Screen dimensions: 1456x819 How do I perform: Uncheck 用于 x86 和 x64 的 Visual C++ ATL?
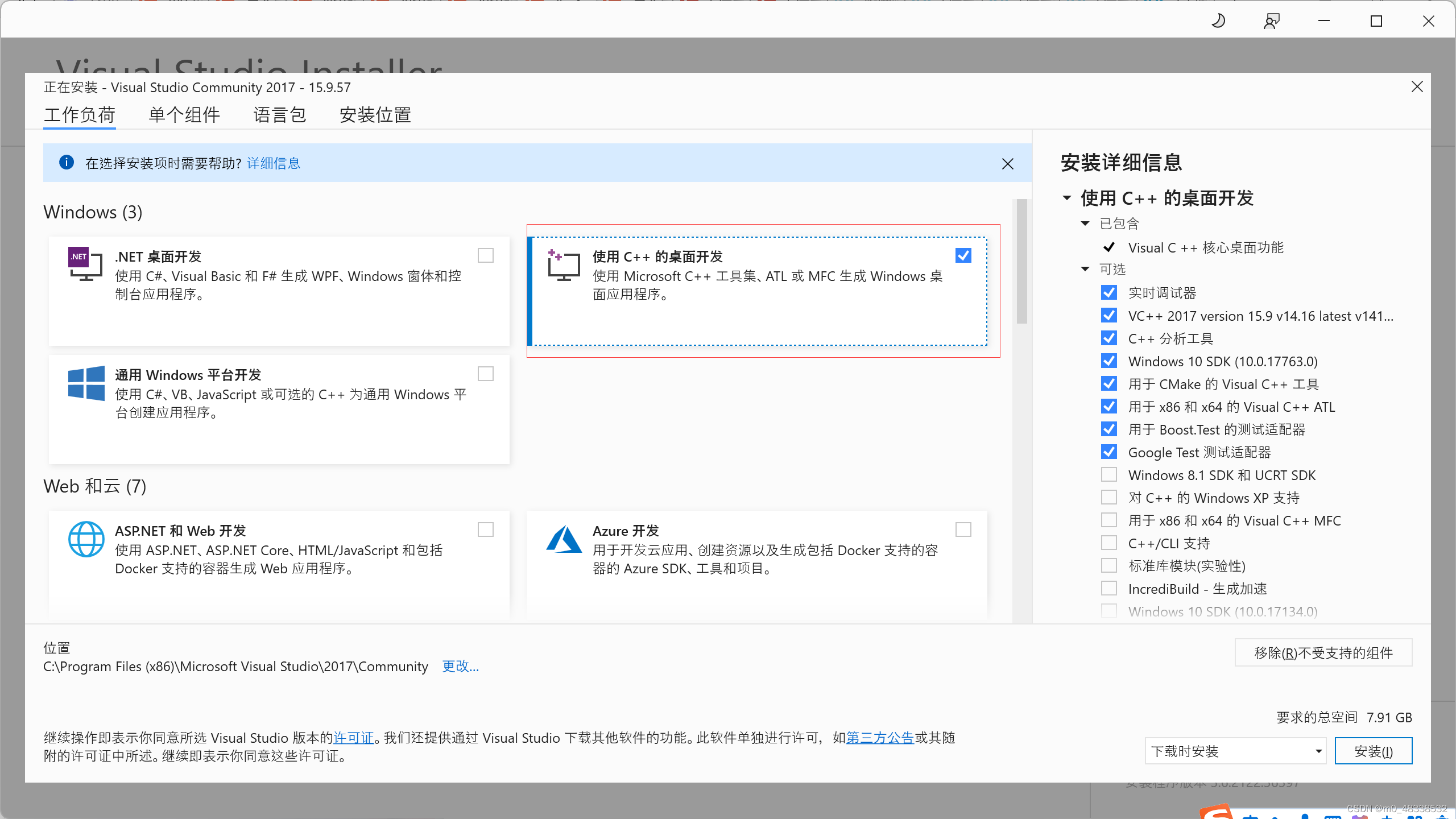click(1109, 406)
